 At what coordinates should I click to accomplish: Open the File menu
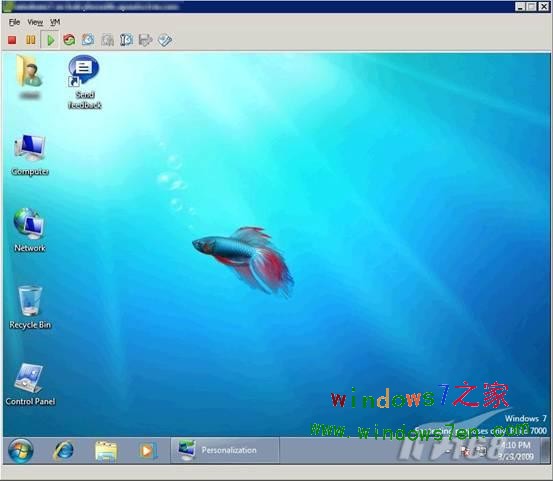(14, 22)
